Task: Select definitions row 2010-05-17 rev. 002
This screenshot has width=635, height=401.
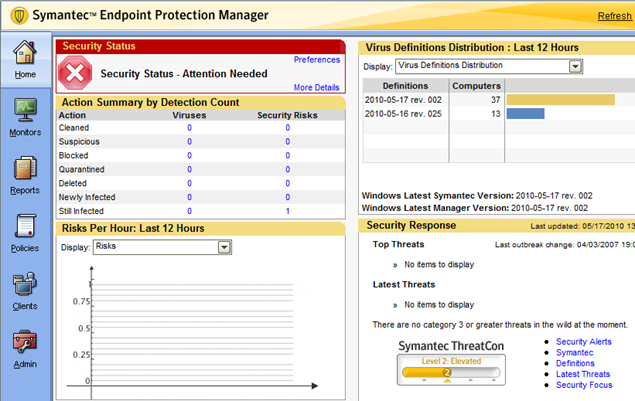Action: tap(403, 100)
